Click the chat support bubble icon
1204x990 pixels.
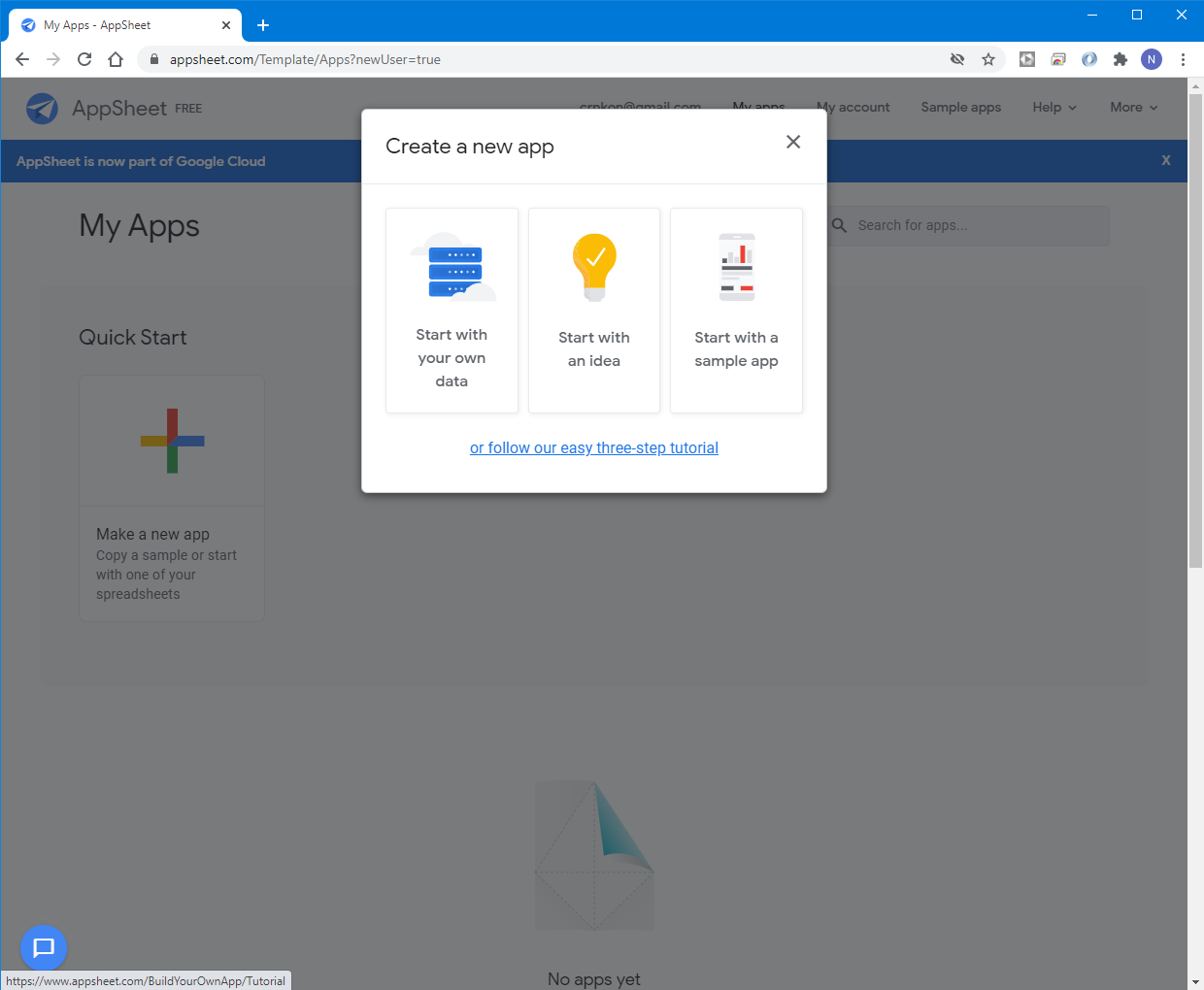44,947
